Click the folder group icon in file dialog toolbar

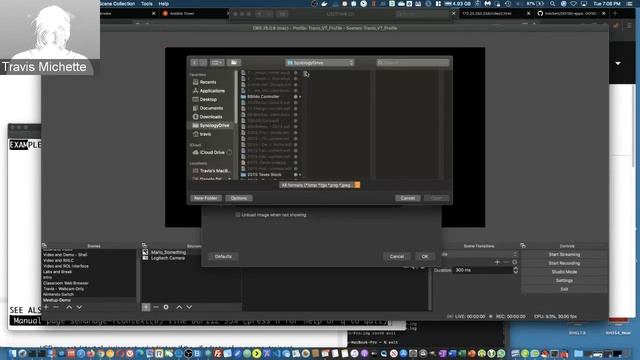[234, 62]
